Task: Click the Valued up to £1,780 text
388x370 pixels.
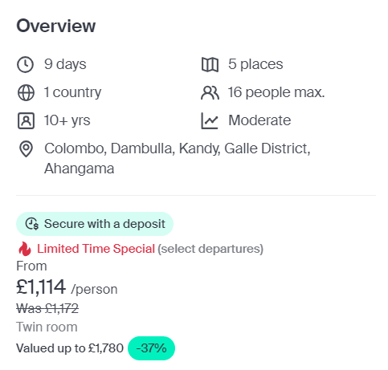Action: pyautogui.click(x=70, y=348)
